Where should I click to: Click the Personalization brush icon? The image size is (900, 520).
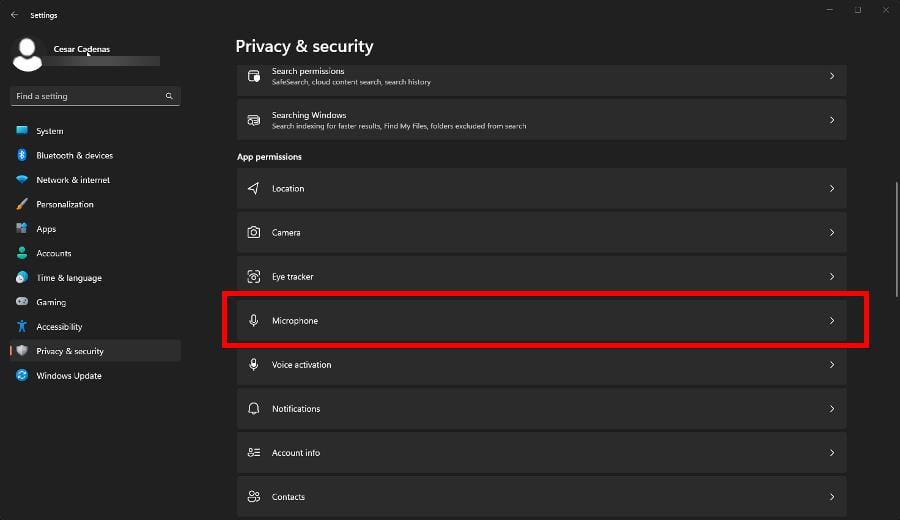coord(22,204)
